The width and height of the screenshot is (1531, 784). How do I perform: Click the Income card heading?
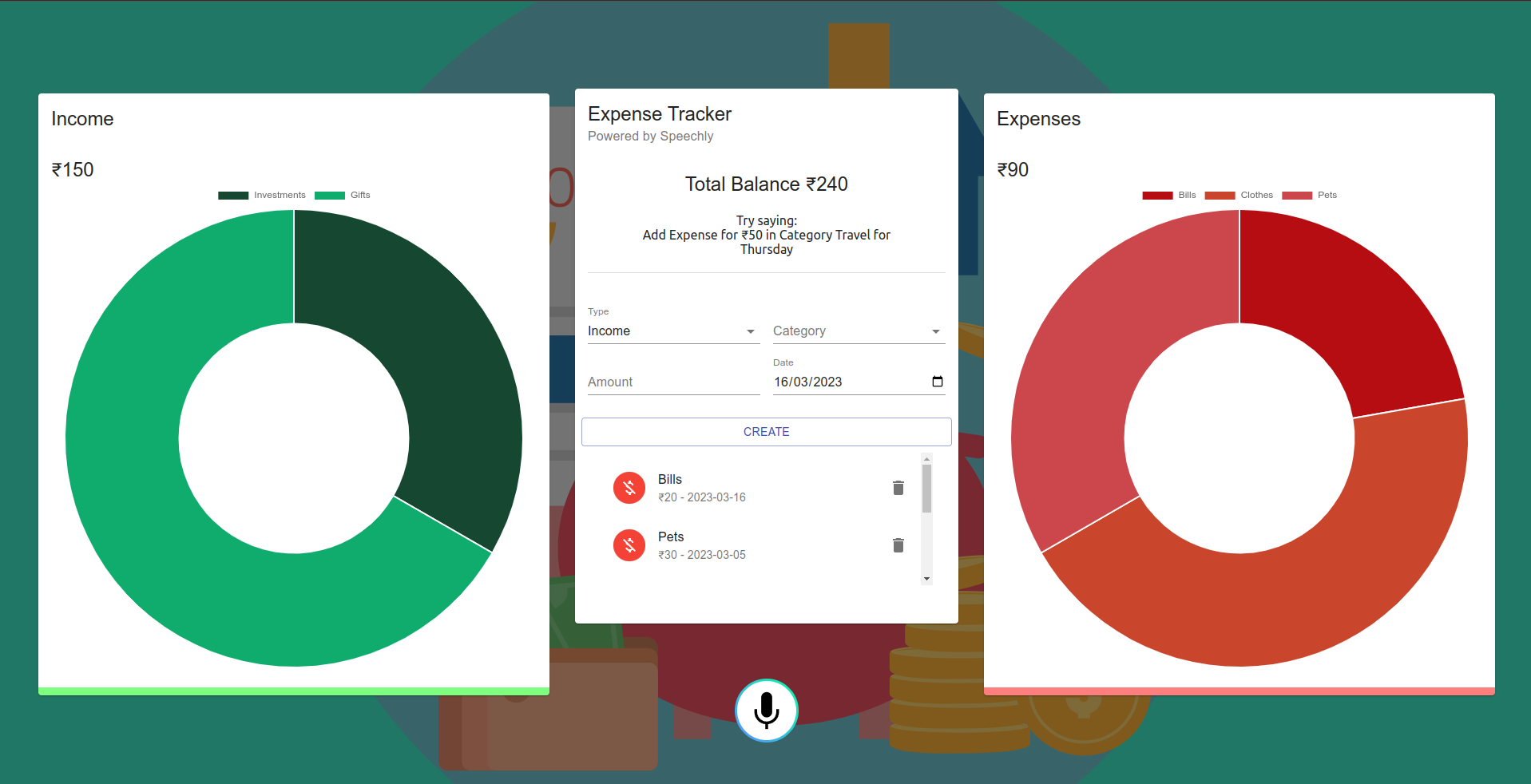(x=82, y=119)
